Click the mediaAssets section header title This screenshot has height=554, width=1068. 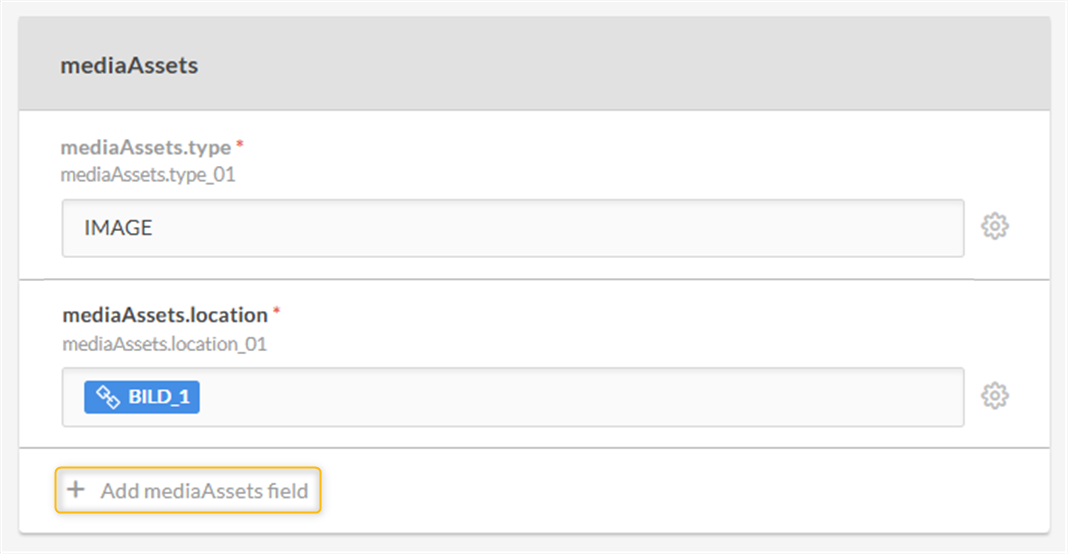[129, 66]
